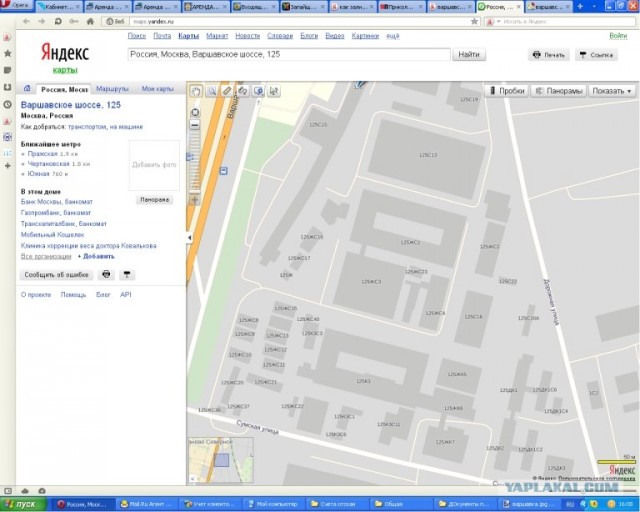Viewport: 640px width, 512px height.
Task: Click the 'what's here' cursor info tool
Action: tap(274, 91)
